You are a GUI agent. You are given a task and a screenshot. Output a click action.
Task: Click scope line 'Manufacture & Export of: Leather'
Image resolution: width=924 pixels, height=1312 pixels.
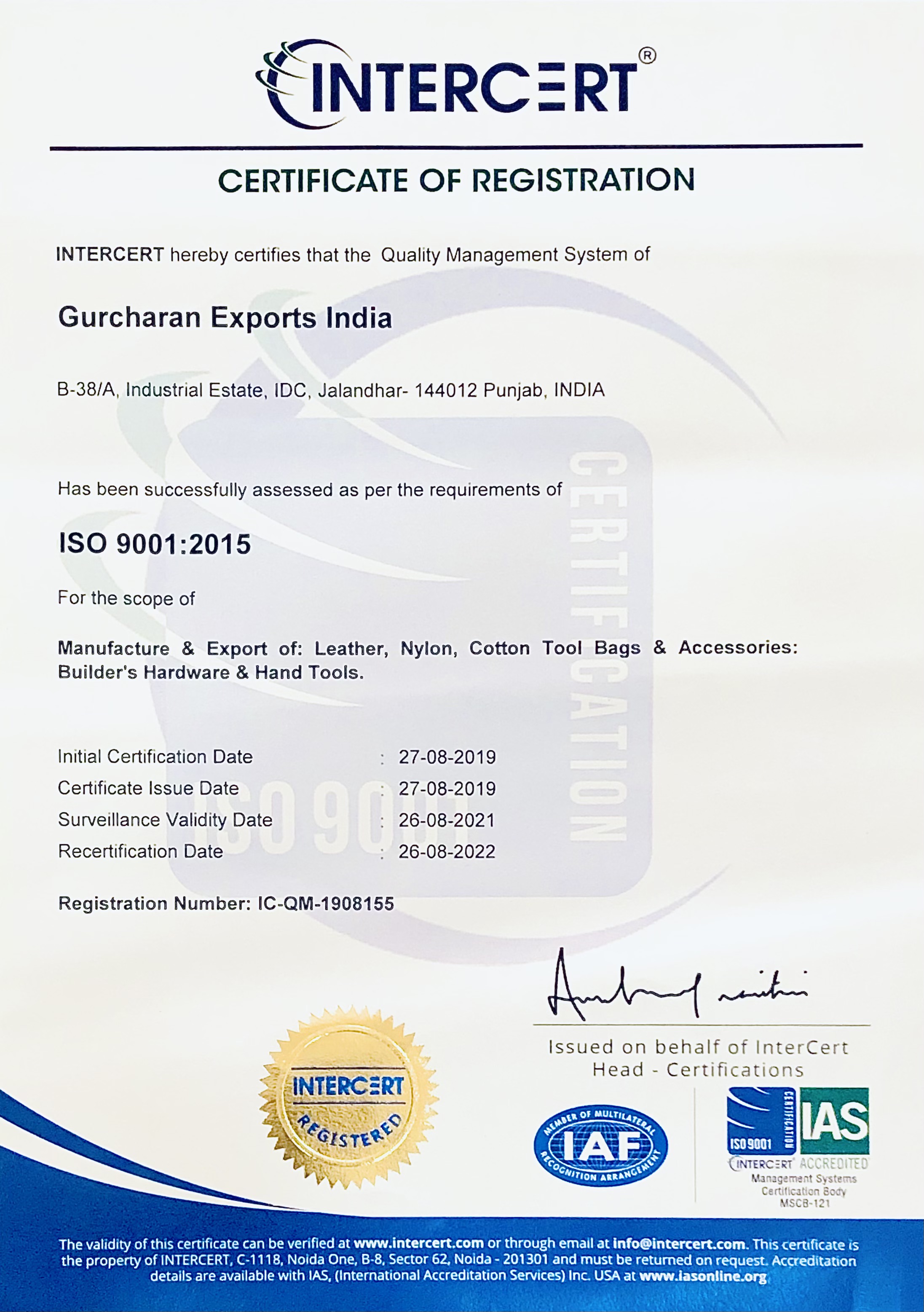[427, 648]
